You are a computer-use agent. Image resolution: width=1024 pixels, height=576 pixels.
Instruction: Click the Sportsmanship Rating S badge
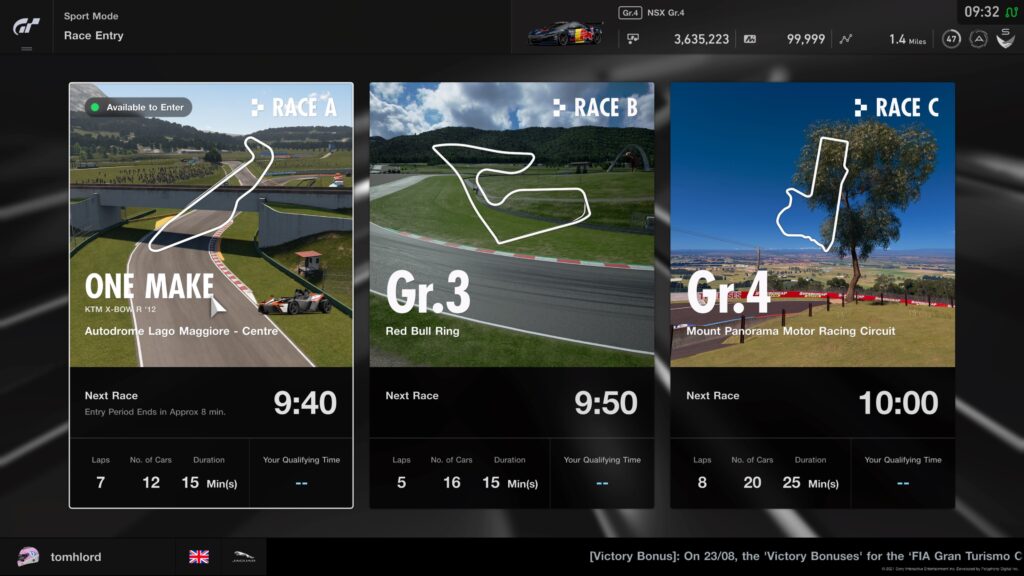coord(1006,39)
